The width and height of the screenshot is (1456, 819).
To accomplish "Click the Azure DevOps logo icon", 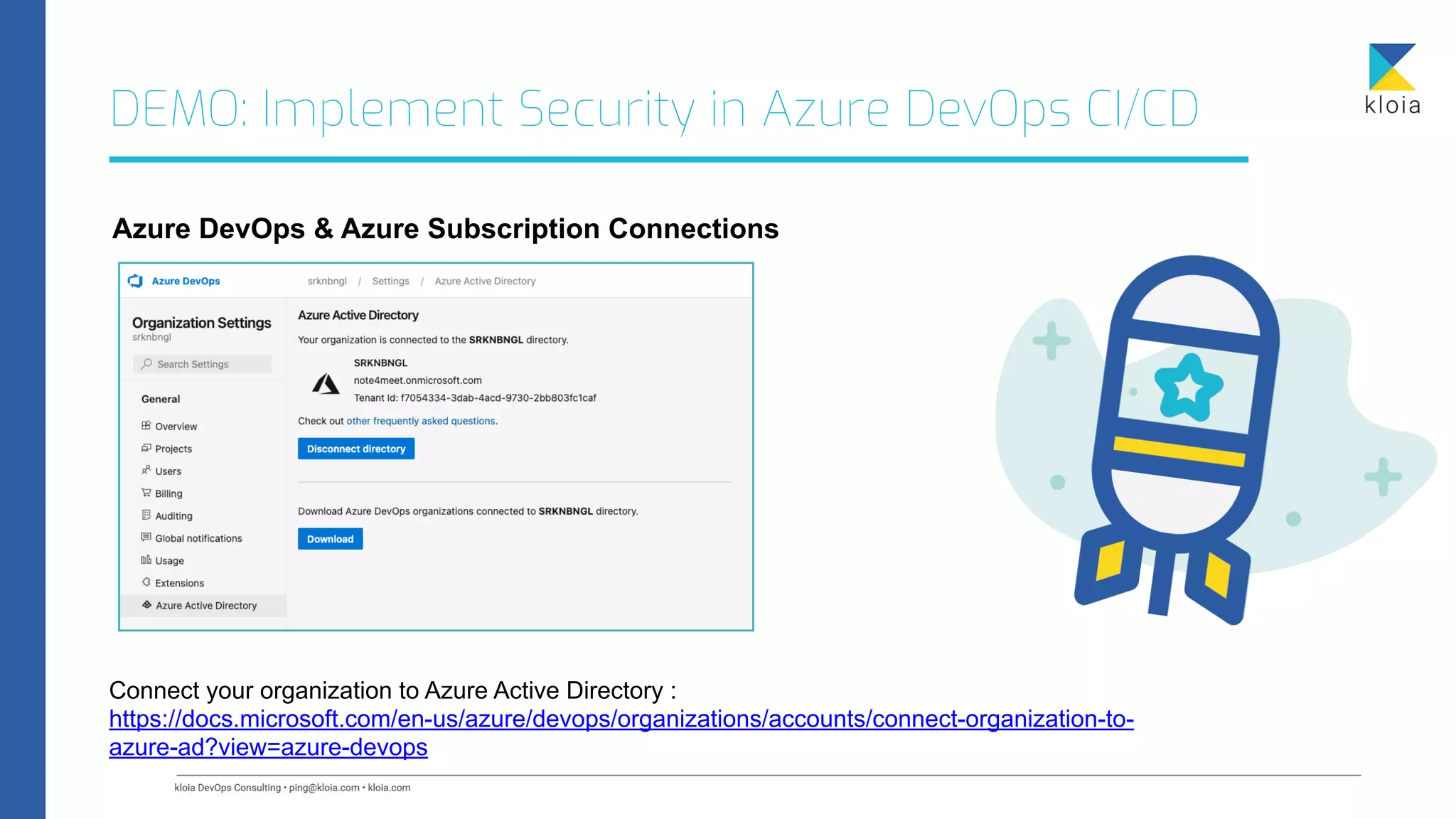I will [135, 281].
